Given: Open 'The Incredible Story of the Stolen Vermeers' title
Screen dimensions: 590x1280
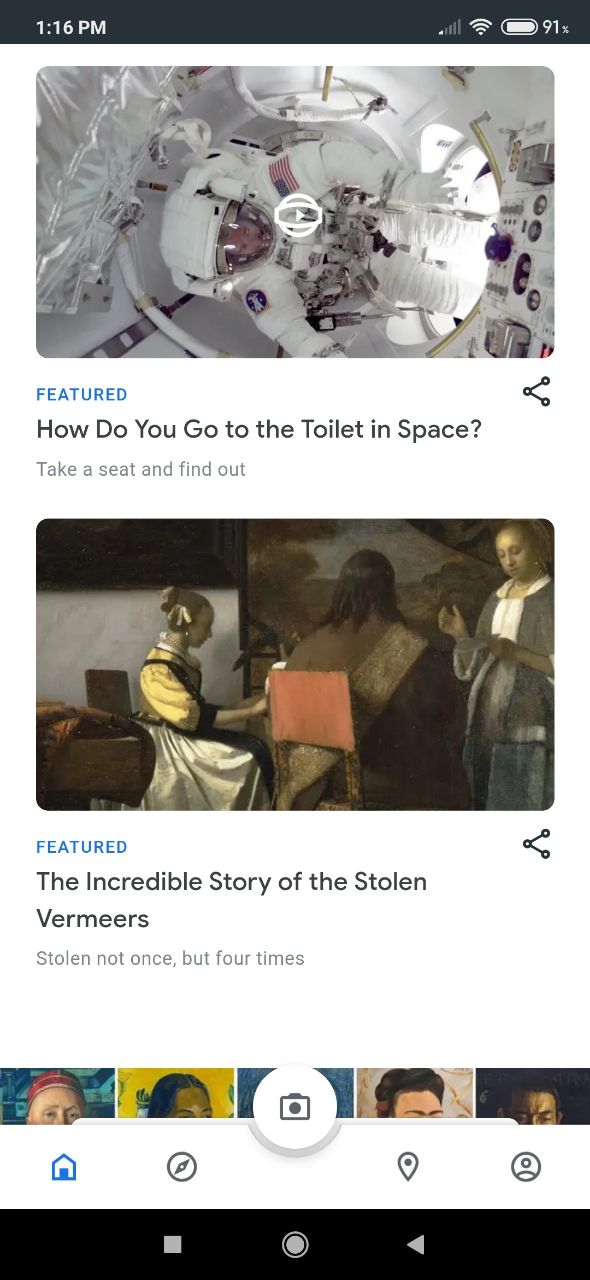Looking at the screenshot, I should coord(232,900).
